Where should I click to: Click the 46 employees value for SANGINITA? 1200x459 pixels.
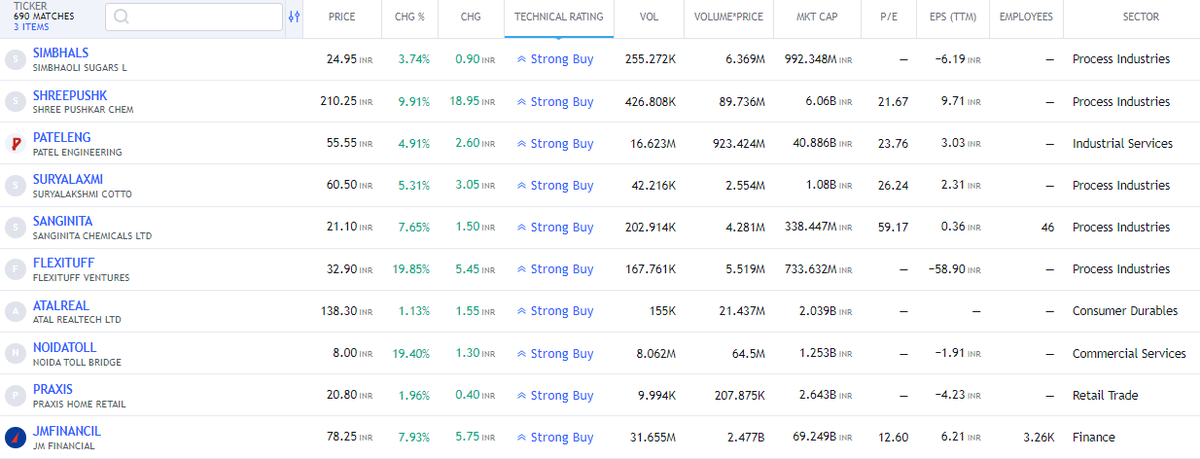(x=1047, y=227)
